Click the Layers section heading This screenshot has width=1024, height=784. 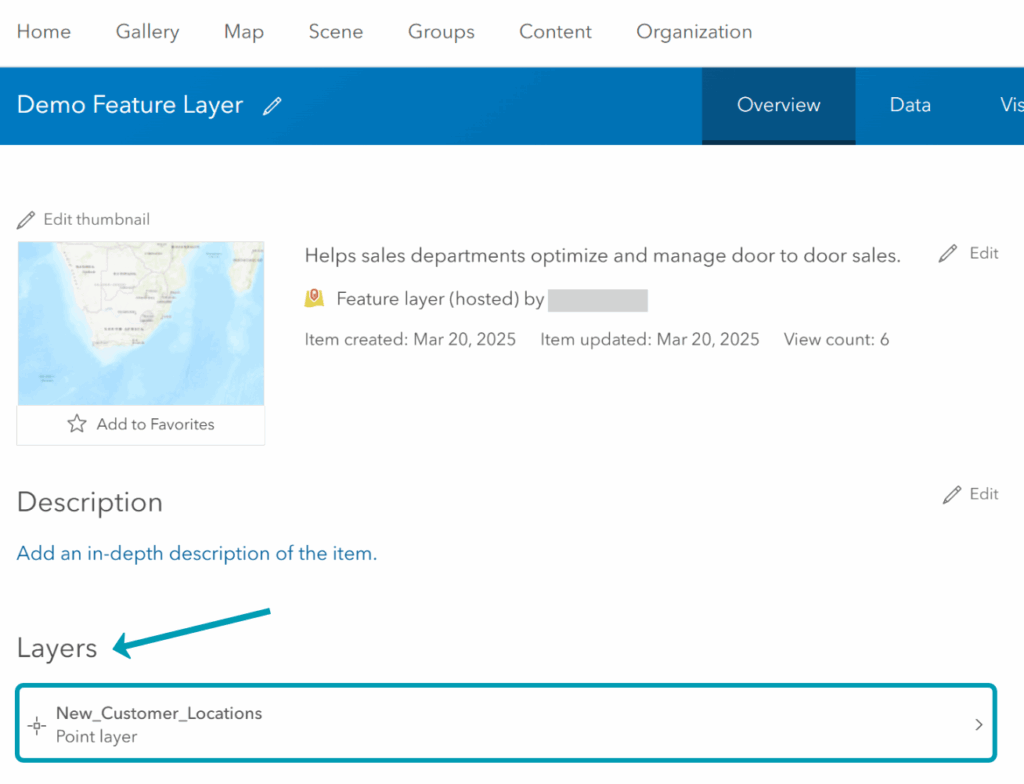tap(57, 648)
